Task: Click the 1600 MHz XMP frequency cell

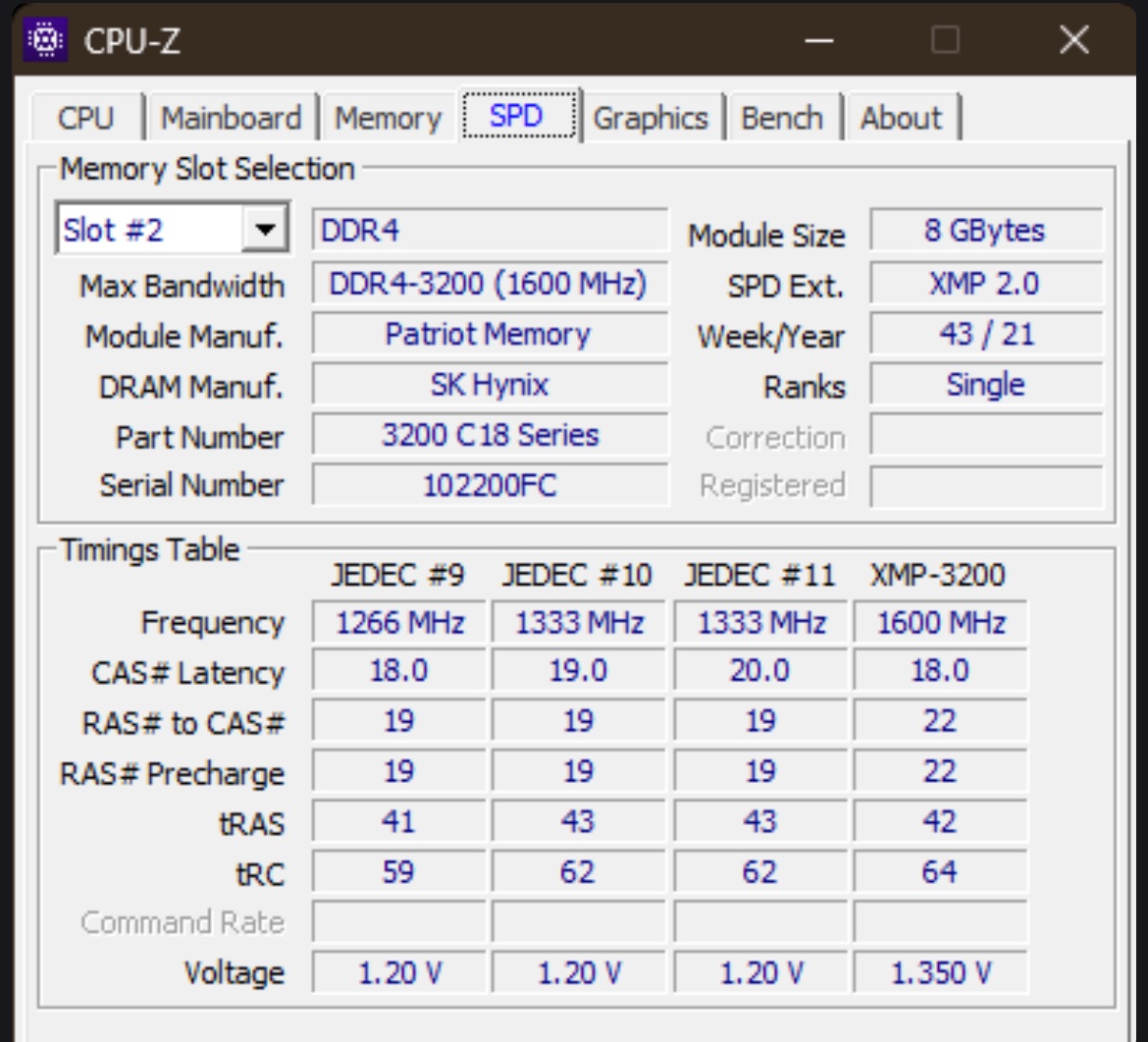Action: pyautogui.click(x=941, y=623)
